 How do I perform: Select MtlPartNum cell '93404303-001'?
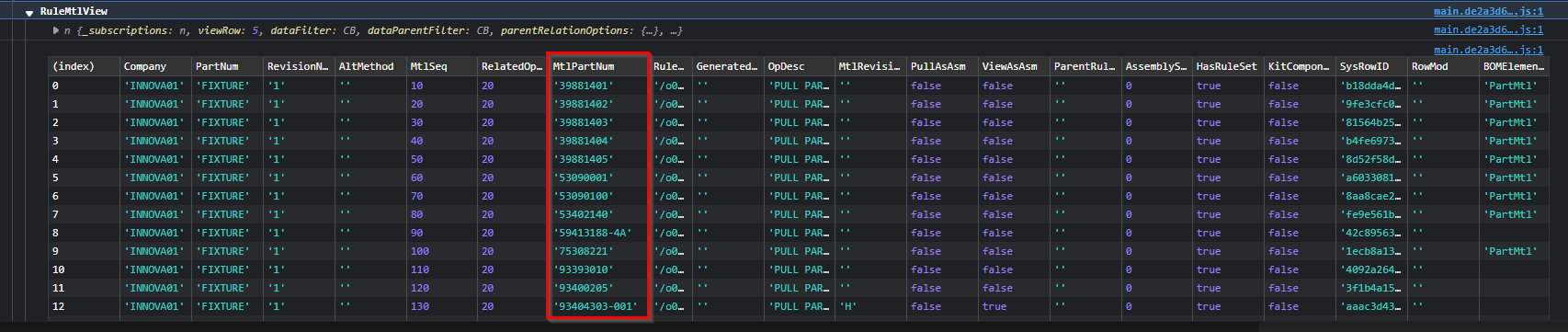pyautogui.click(x=600, y=306)
